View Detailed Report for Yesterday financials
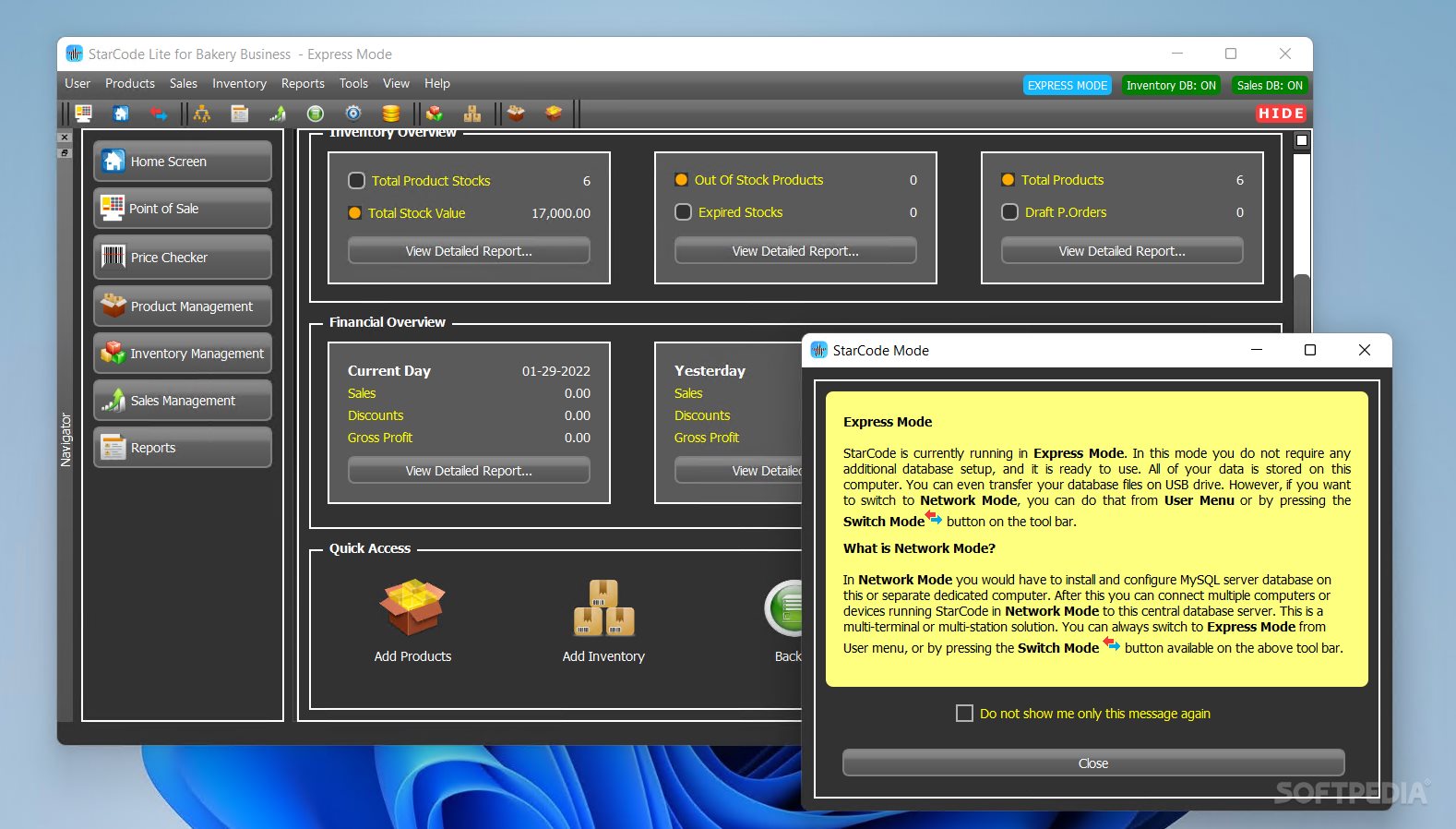 pyautogui.click(x=738, y=471)
